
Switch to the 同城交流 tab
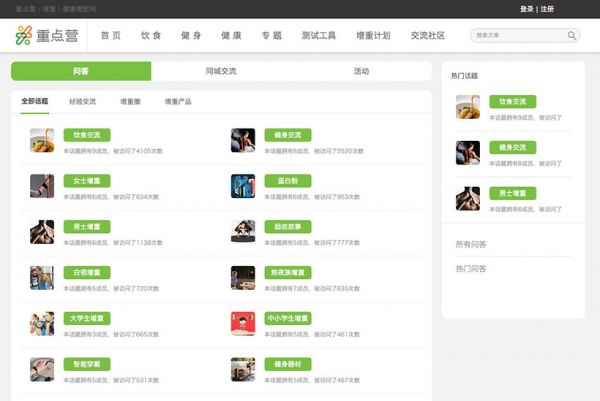pos(221,72)
